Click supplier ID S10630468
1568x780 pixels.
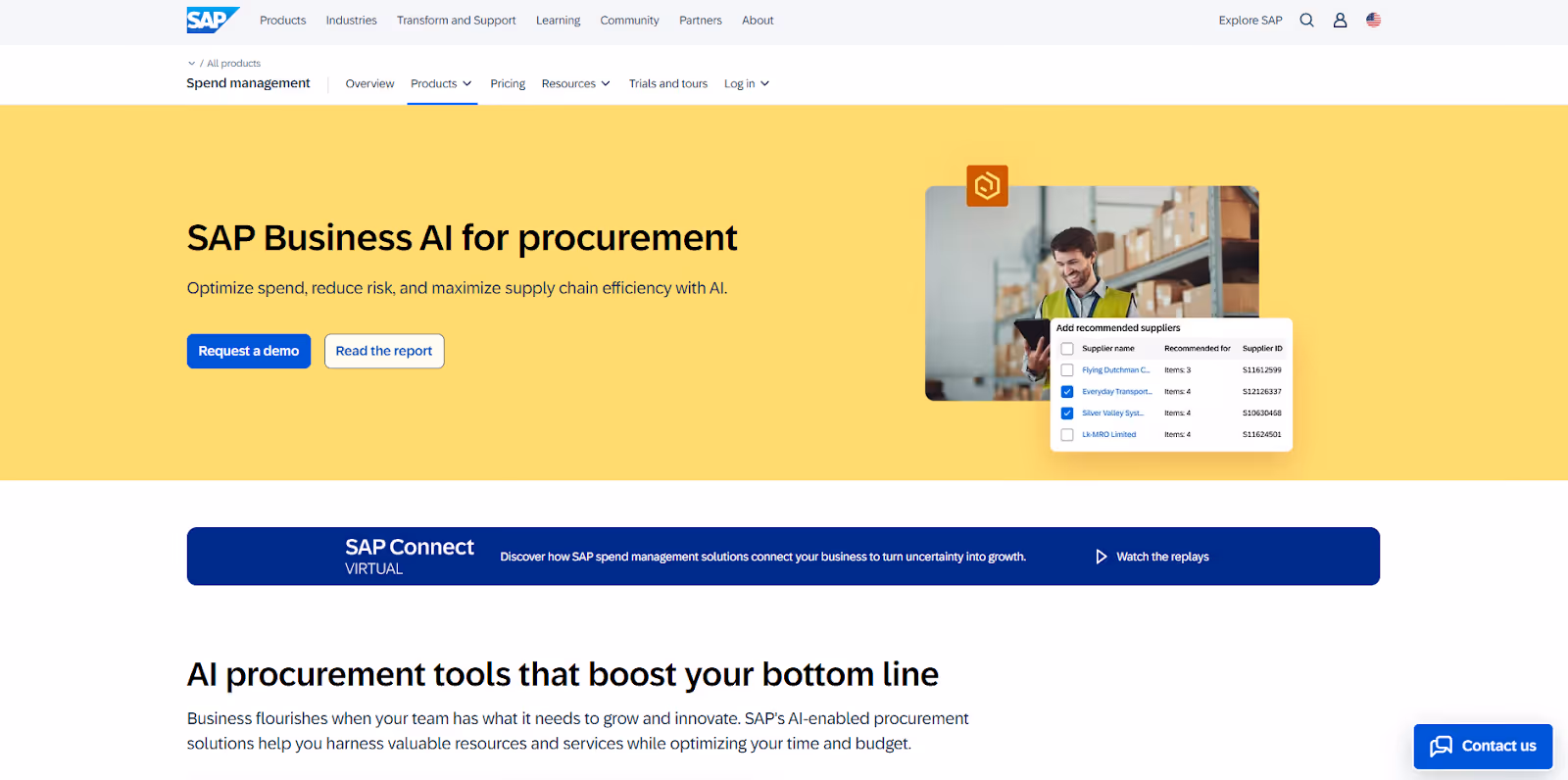(x=1261, y=414)
